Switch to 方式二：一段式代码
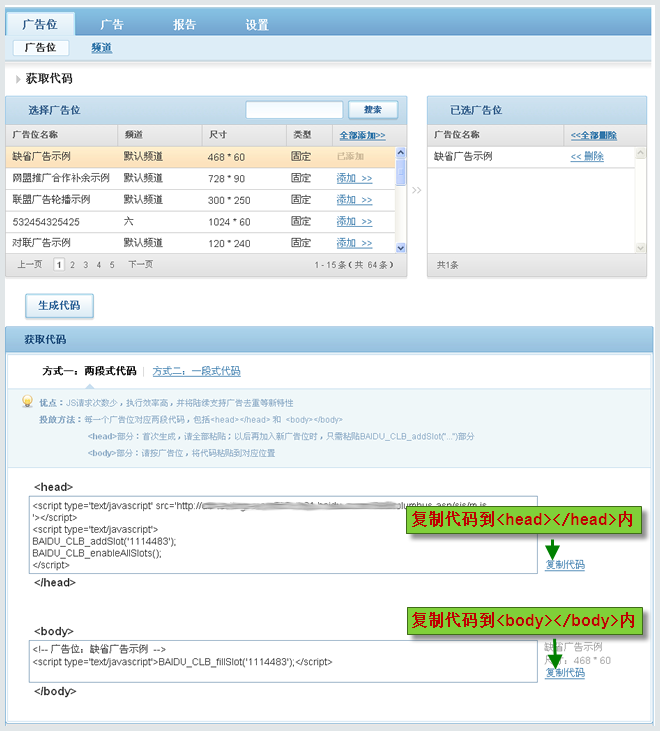Viewport: 660px width, 731px height. click(x=197, y=371)
